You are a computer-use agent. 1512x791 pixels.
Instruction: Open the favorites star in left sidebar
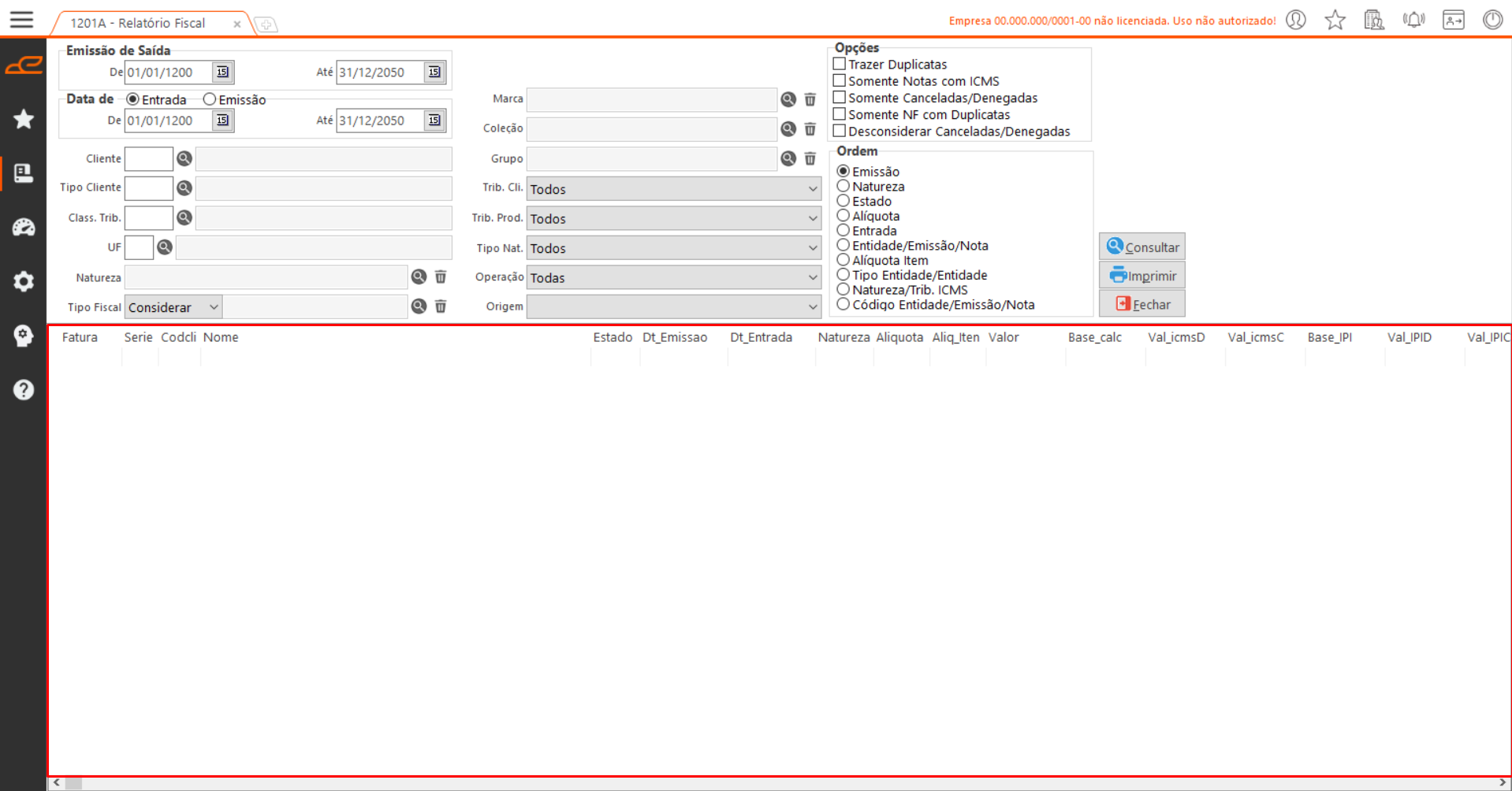click(x=24, y=119)
